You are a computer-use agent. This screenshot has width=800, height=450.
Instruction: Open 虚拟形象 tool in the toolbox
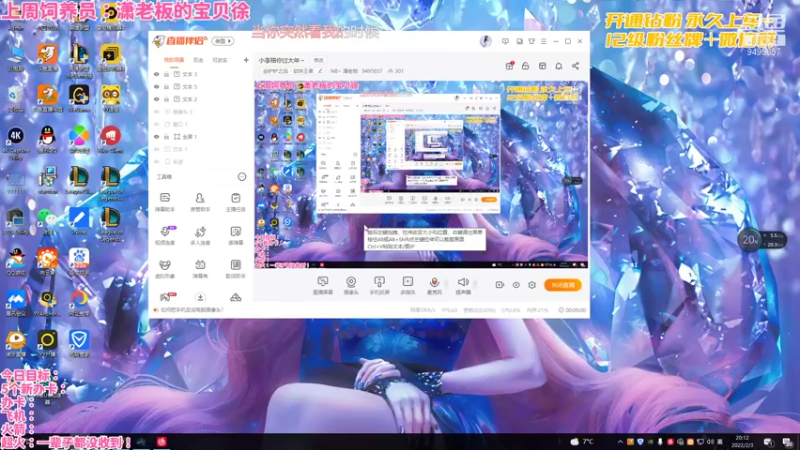point(165,269)
